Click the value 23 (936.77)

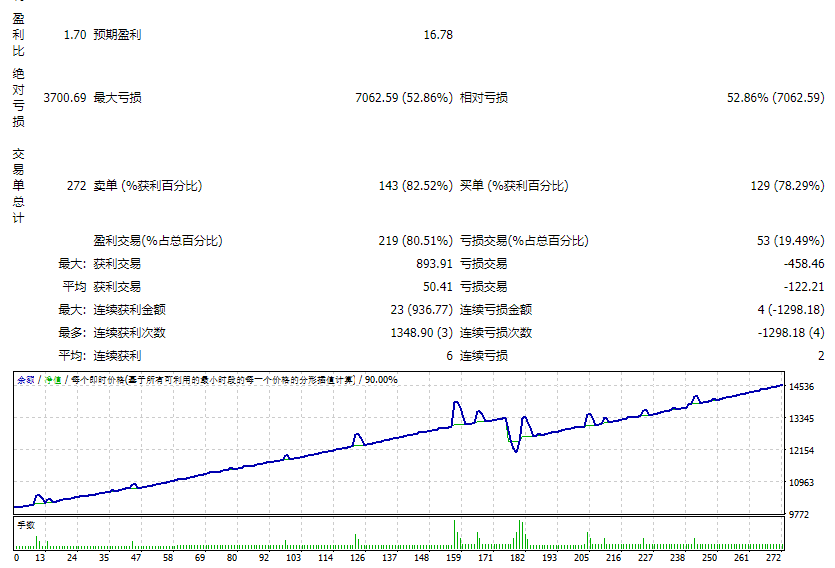(x=421, y=309)
